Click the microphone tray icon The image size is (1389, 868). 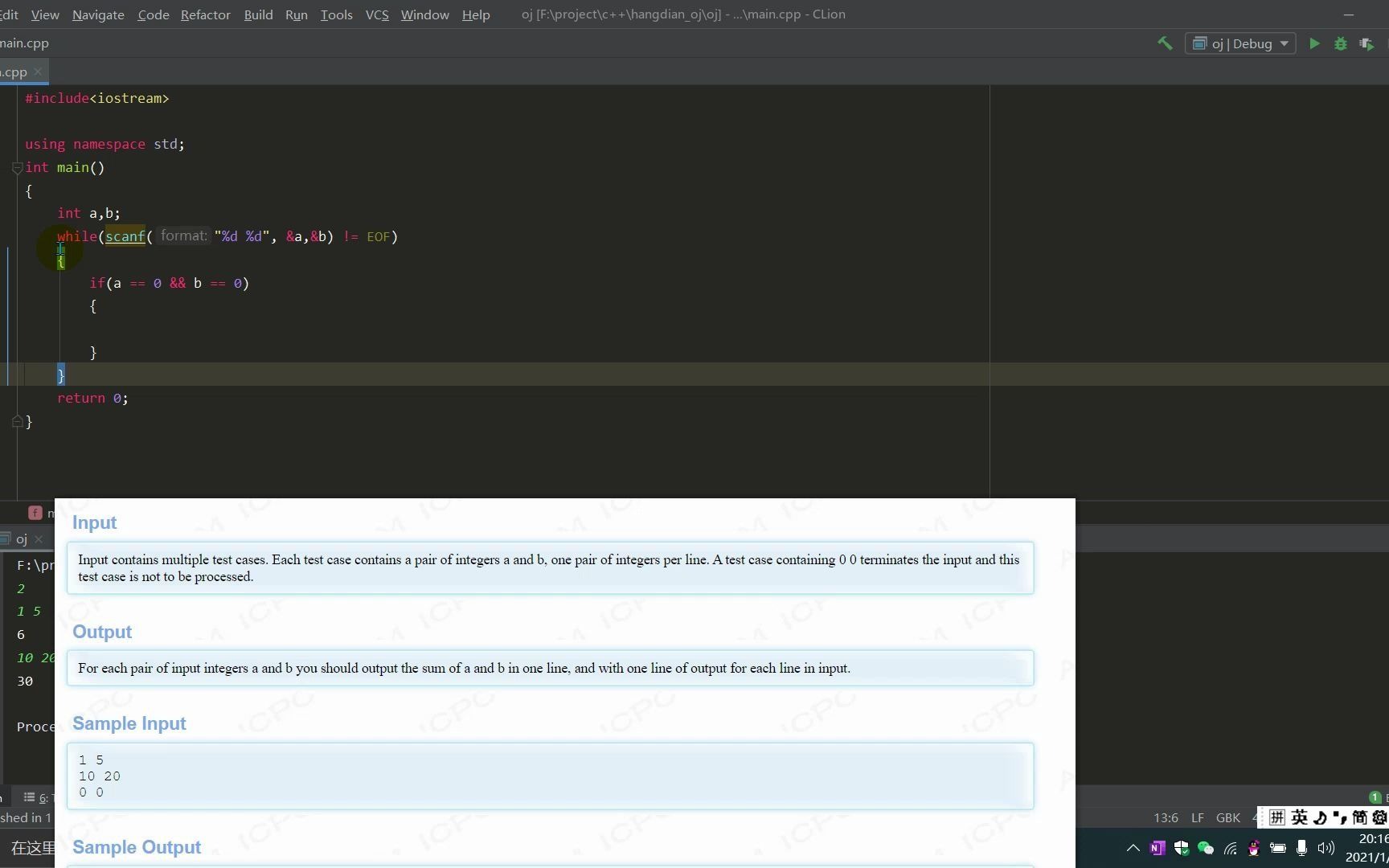point(1301,848)
